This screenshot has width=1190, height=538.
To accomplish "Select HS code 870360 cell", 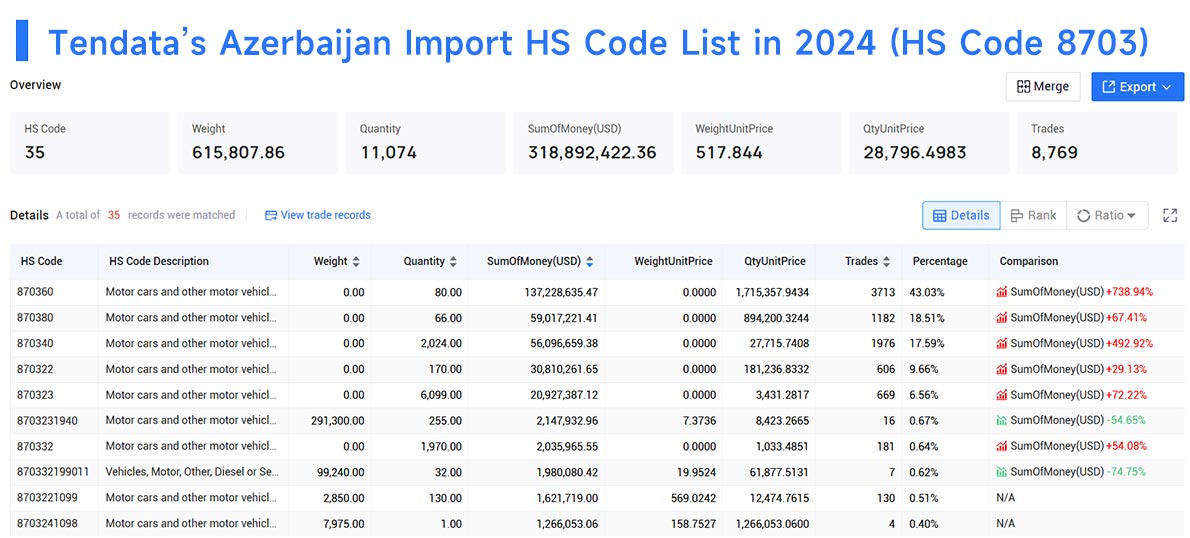I will 33,292.
